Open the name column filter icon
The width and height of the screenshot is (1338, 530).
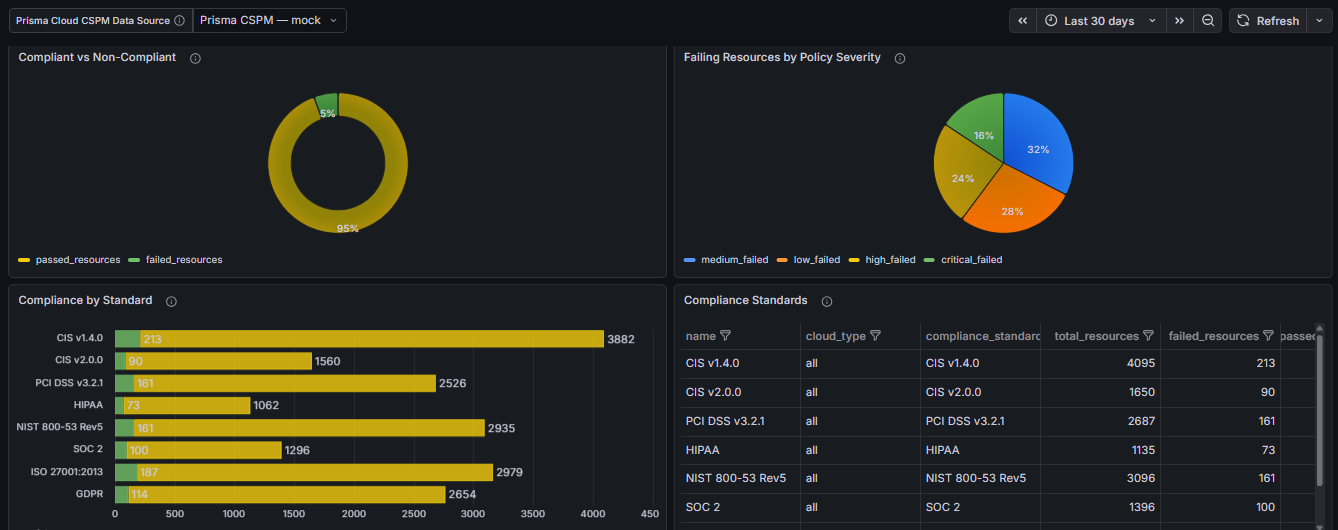coord(726,336)
